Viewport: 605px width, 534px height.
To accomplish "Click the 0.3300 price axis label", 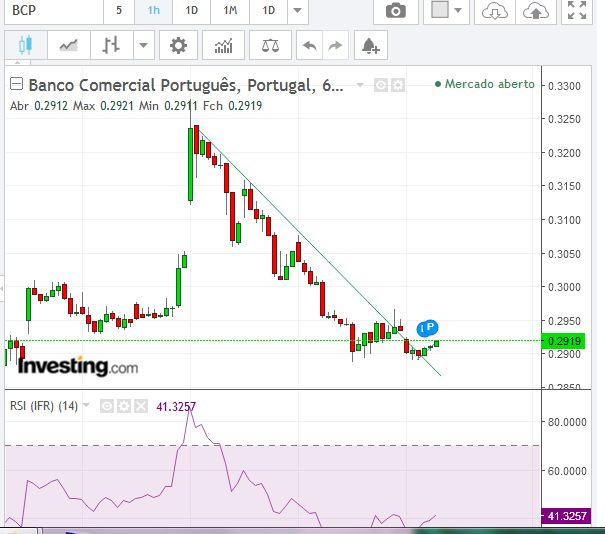I will (564, 86).
